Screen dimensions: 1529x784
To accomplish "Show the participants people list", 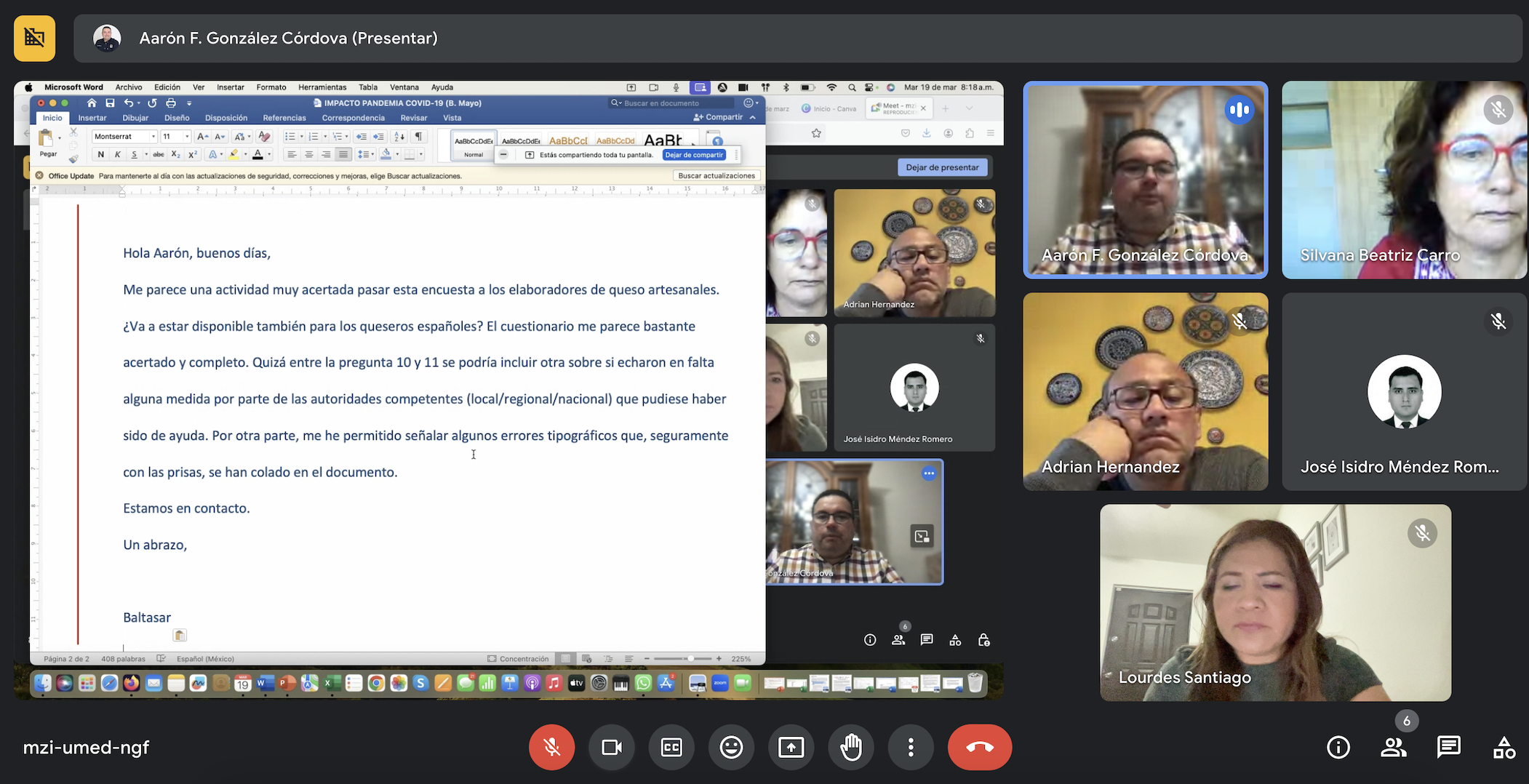I will (1393, 747).
